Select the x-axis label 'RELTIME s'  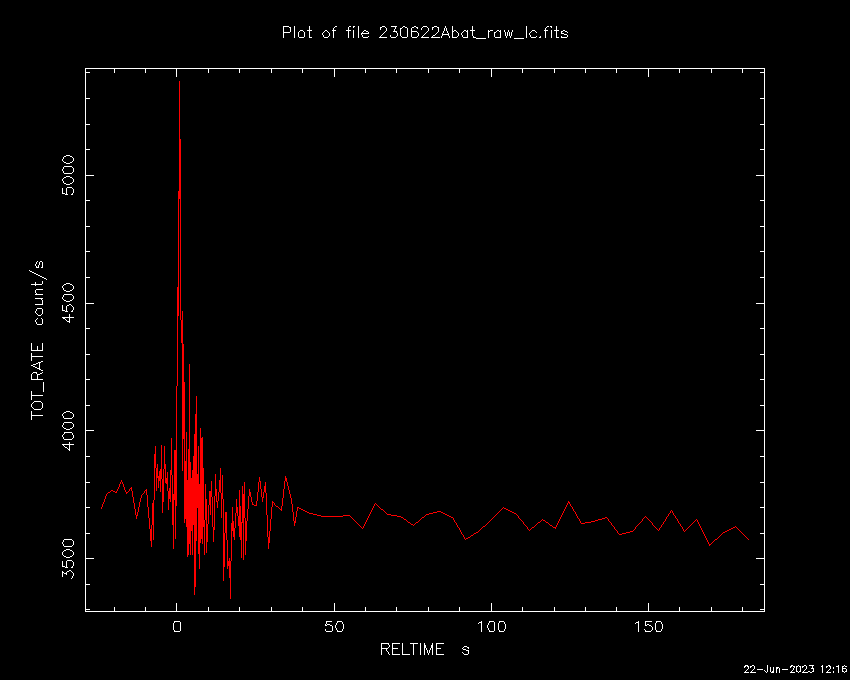pos(424,649)
